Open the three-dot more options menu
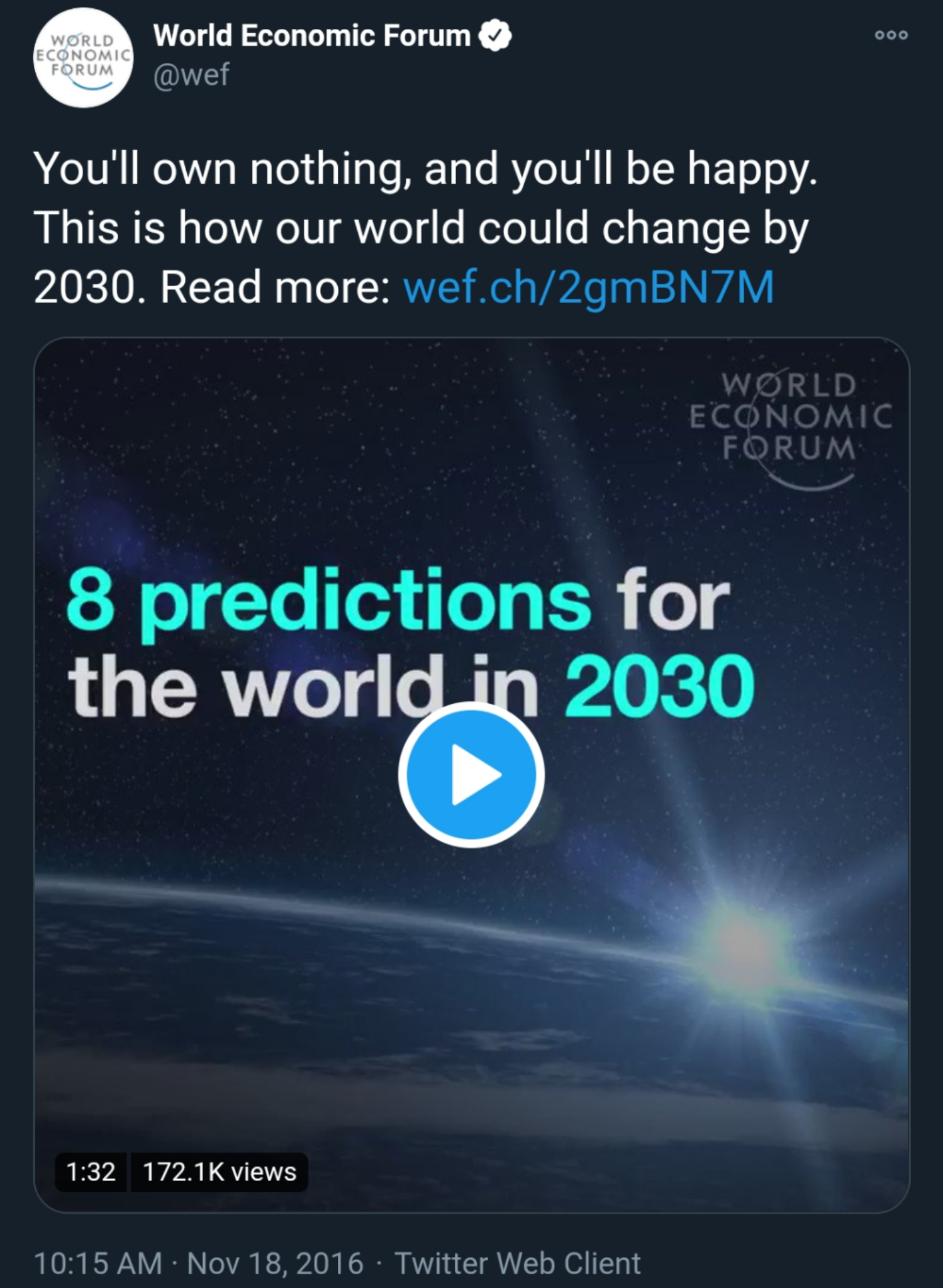Image resolution: width=943 pixels, height=1288 pixels. [891, 35]
